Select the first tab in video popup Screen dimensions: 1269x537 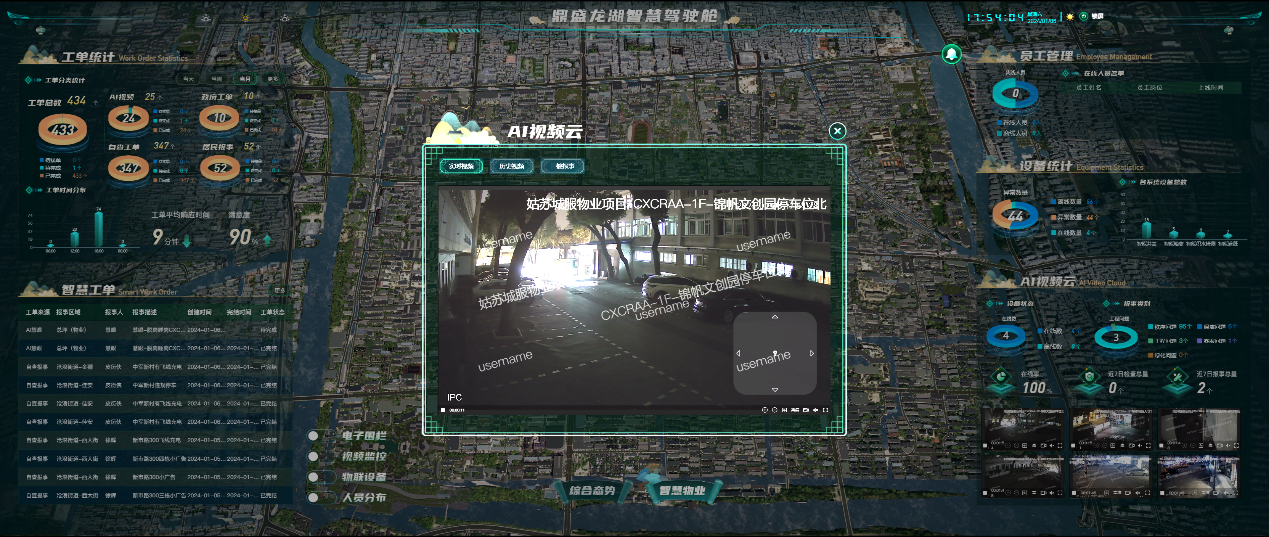(x=460, y=166)
